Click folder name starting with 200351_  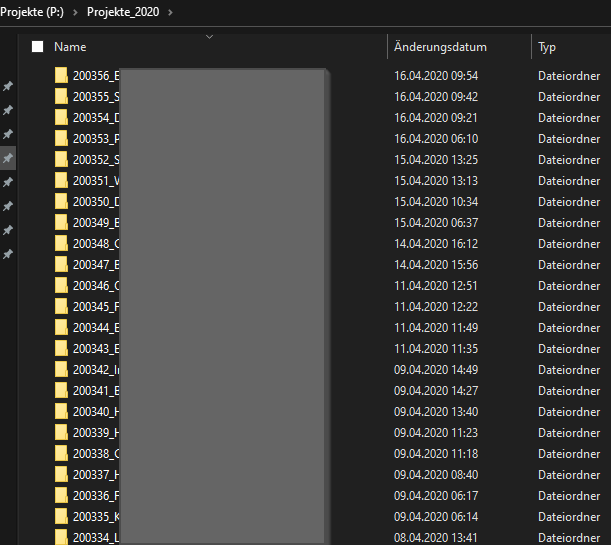pos(96,181)
